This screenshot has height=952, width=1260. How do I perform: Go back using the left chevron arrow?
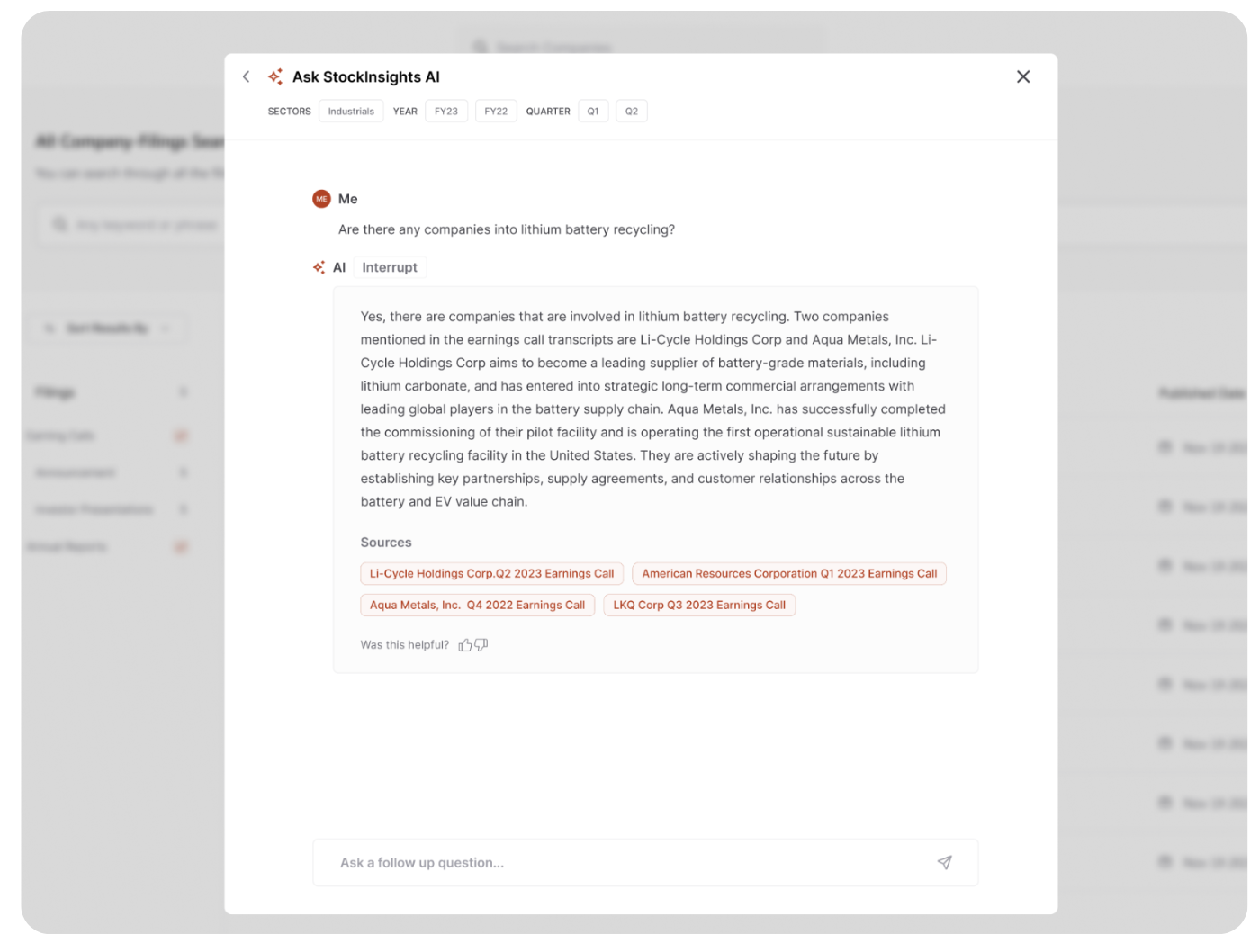tap(246, 76)
